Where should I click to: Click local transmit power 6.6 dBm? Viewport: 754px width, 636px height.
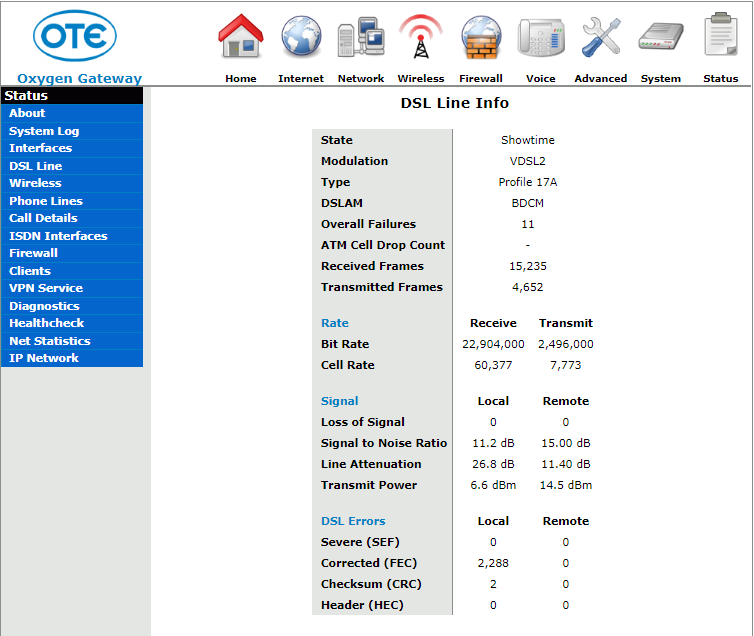point(493,486)
